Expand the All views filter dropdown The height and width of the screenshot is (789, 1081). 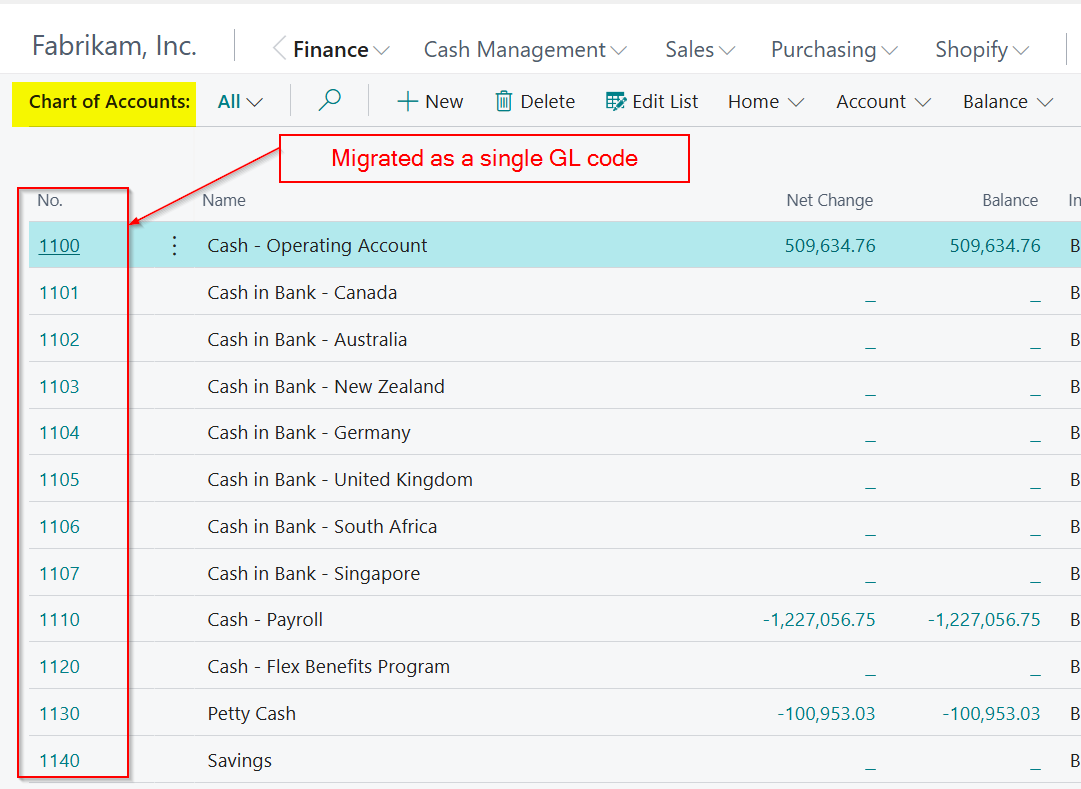tap(240, 101)
